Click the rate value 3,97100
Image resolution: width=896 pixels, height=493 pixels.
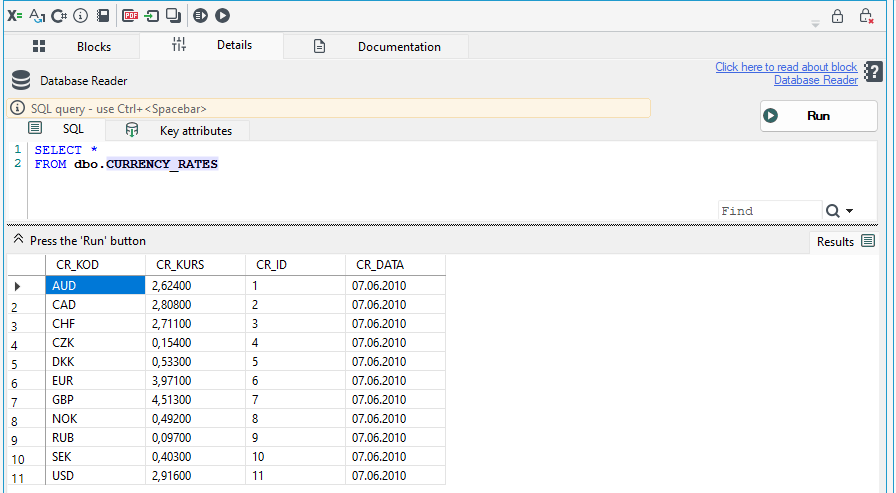point(195,380)
